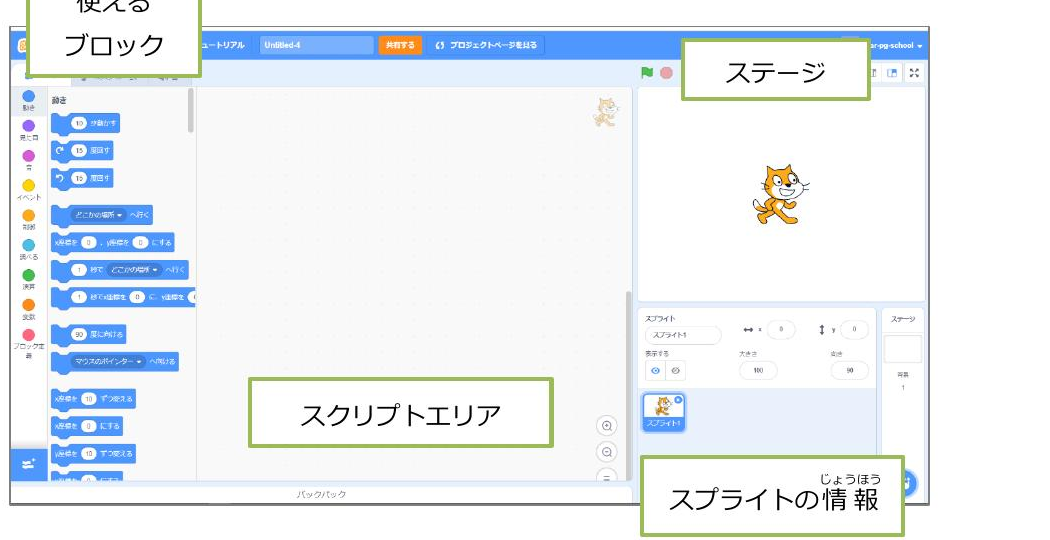Select the purple 見た目 looks category
Viewport: 1050px width, 540px height.
pyautogui.click(x=29, y=130)
